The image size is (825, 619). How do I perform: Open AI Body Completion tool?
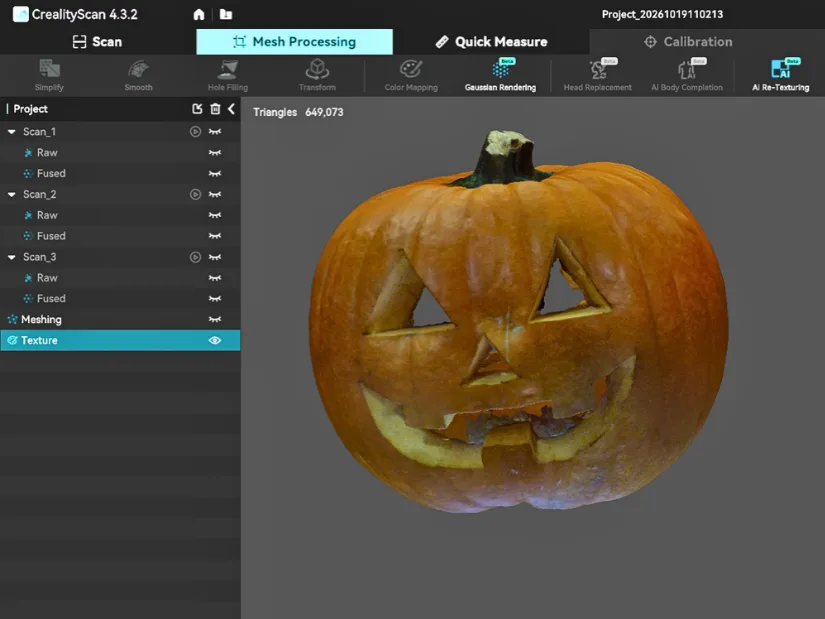(x=687, y=75)
